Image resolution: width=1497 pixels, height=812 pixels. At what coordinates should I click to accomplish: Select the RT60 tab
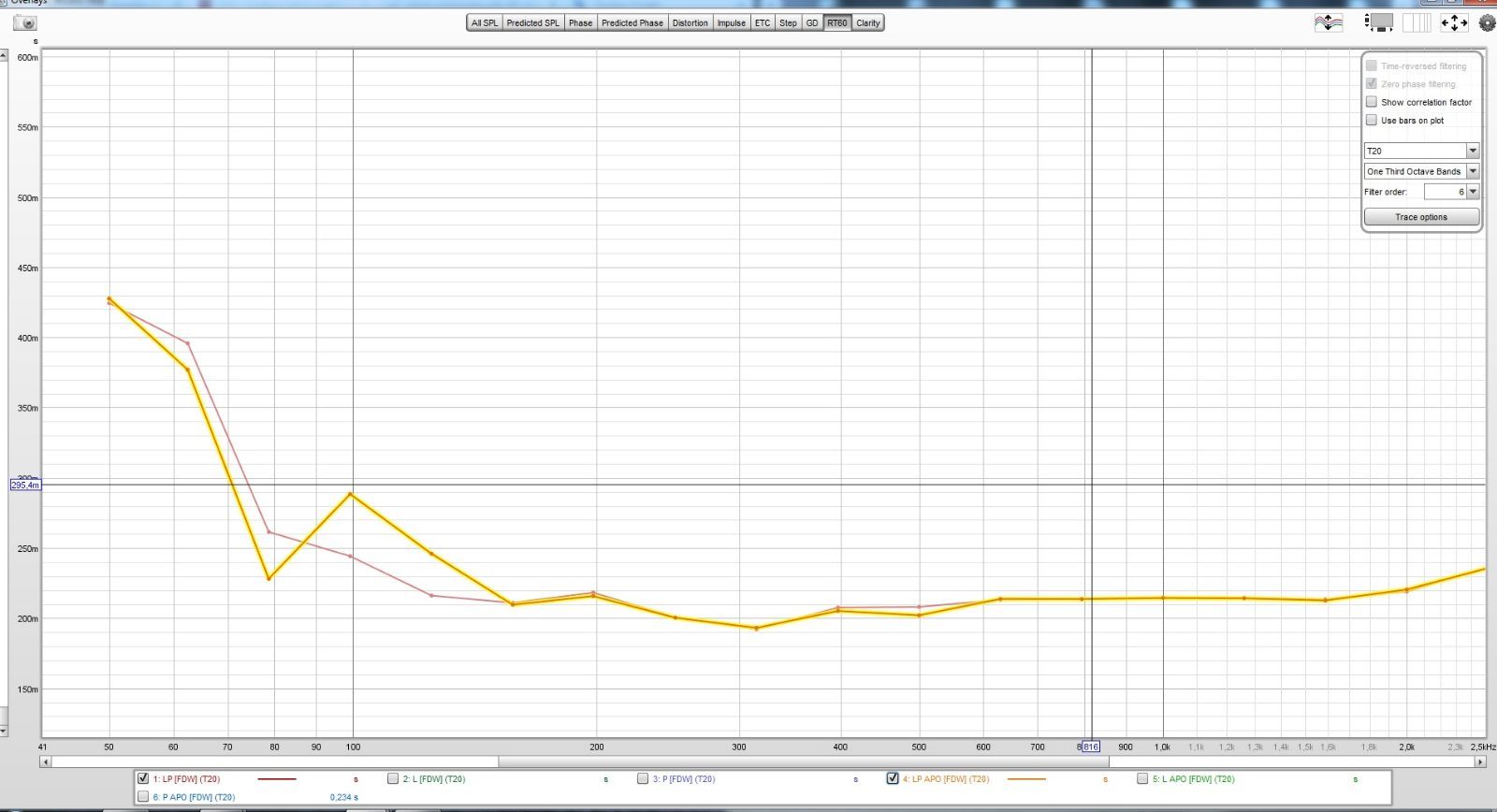click(x=837, y=22)
